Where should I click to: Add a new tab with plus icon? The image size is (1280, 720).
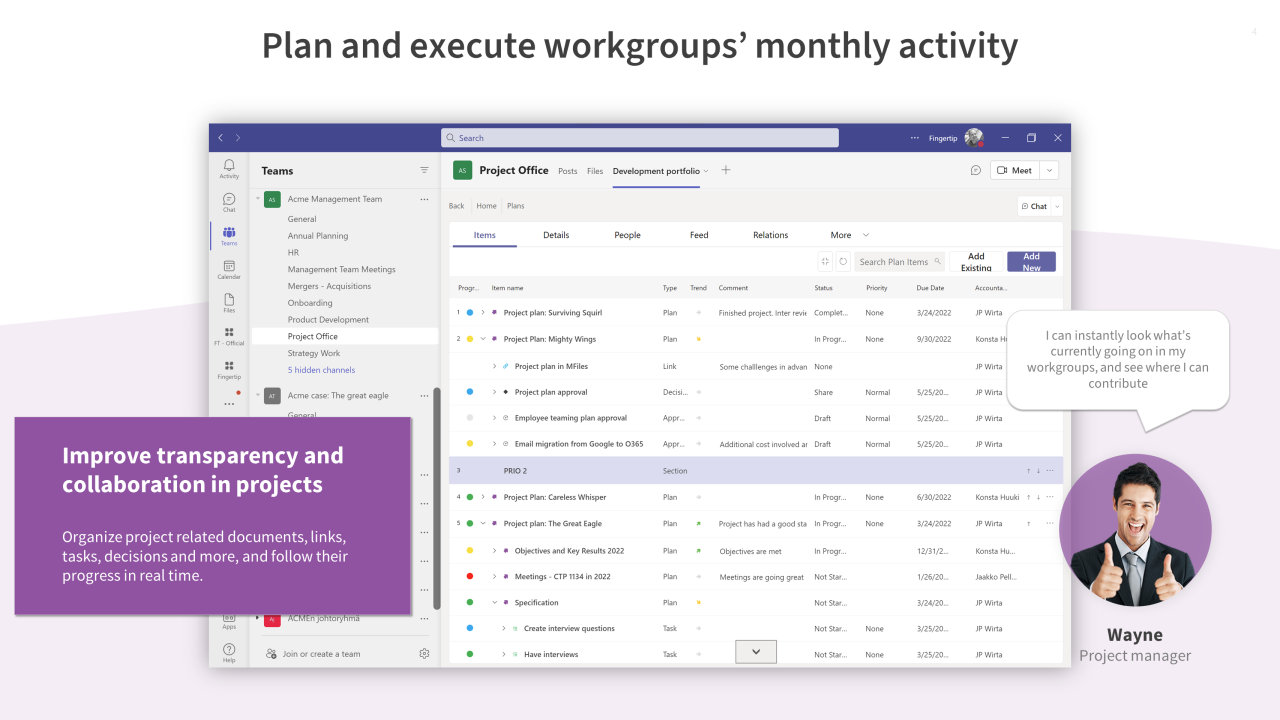[726, 170]
